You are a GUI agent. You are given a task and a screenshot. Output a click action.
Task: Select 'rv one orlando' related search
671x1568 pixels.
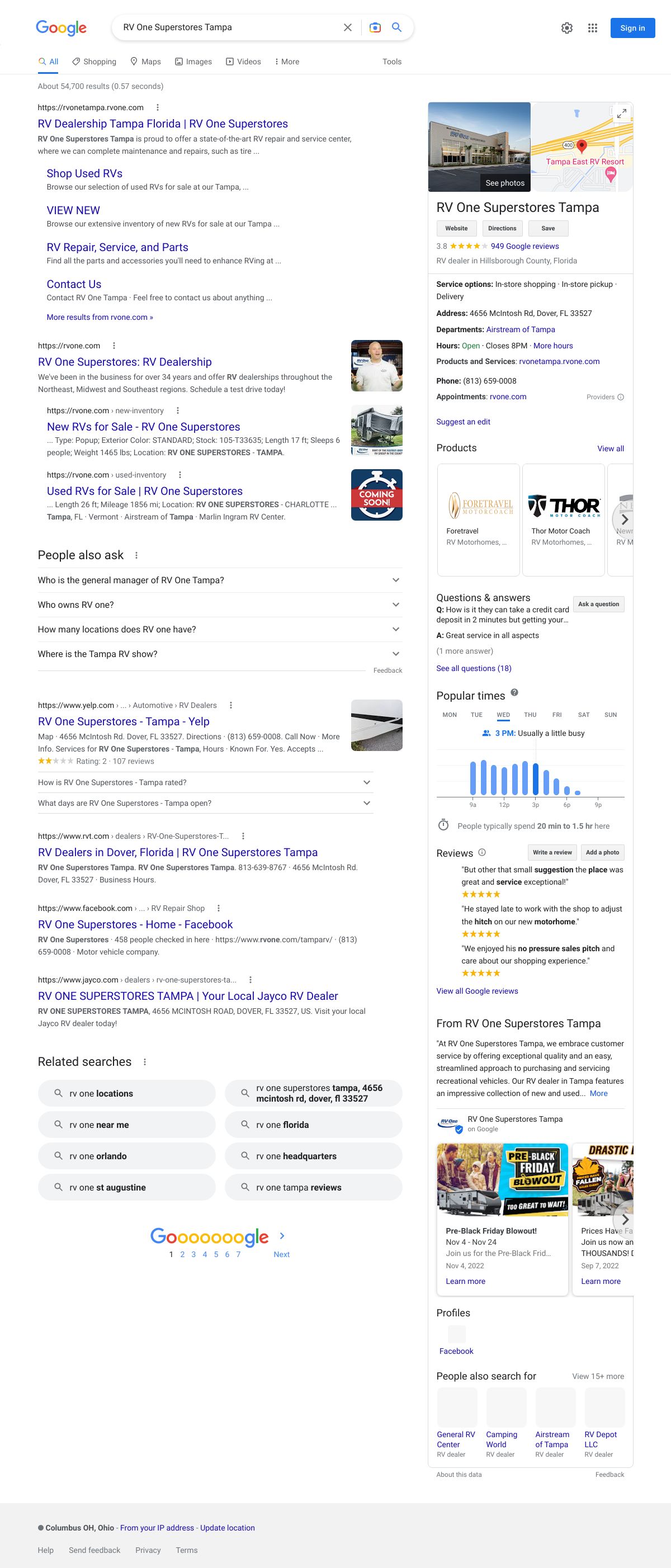[126, 1156]
